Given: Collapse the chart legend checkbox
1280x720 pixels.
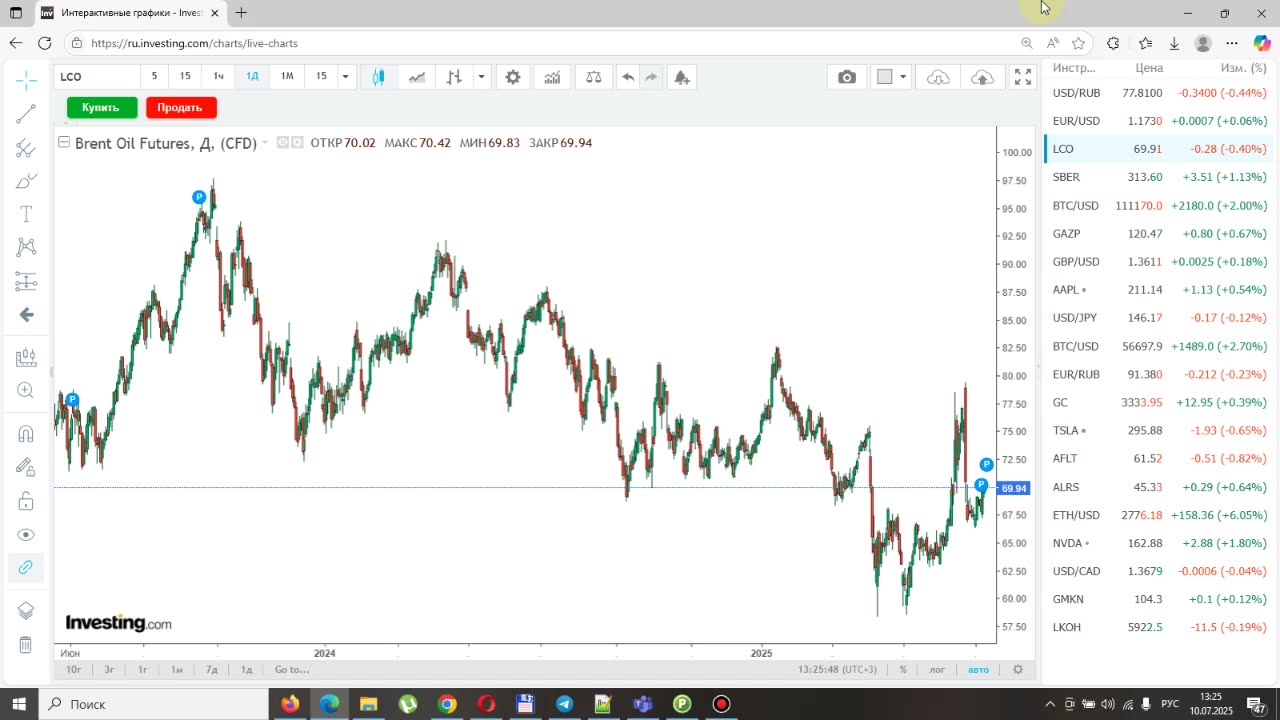Looking at the screenshot, I should [64, 143].
